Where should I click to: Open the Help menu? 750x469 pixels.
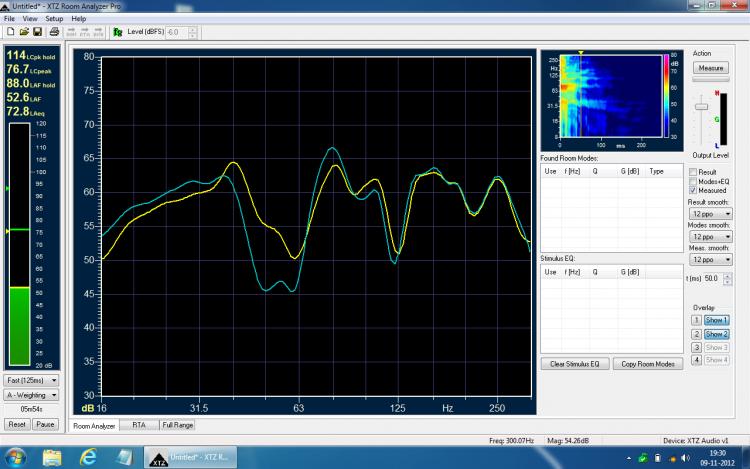pyautogui.click(x=78, y=19)
